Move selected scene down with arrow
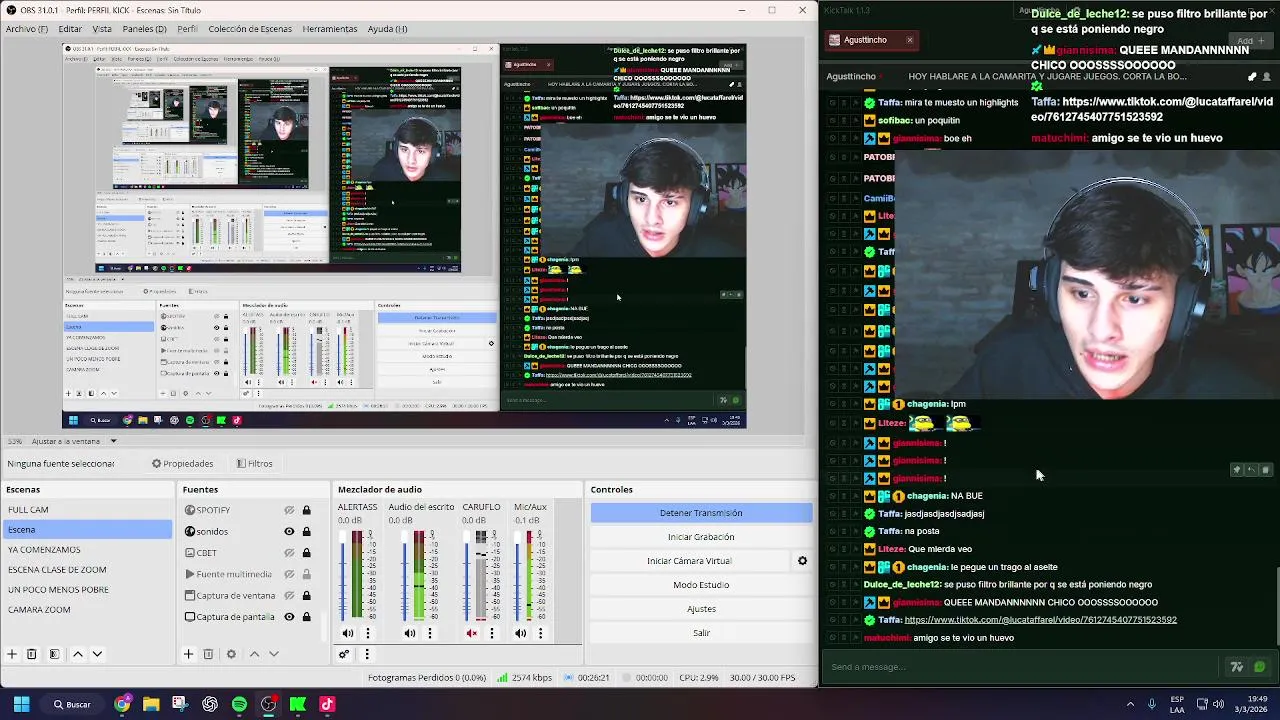This screenshot has width=1280, height=720. (97, 654)
